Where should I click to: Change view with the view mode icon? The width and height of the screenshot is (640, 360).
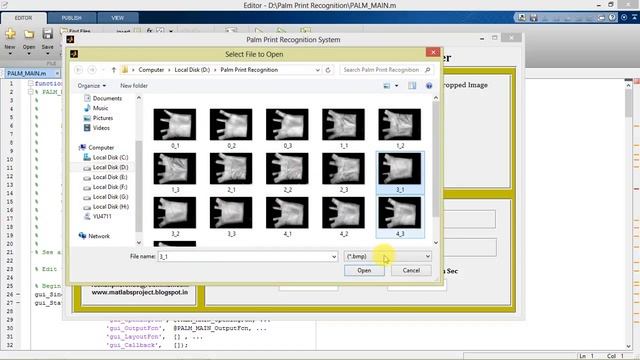(x=387, y=86)
